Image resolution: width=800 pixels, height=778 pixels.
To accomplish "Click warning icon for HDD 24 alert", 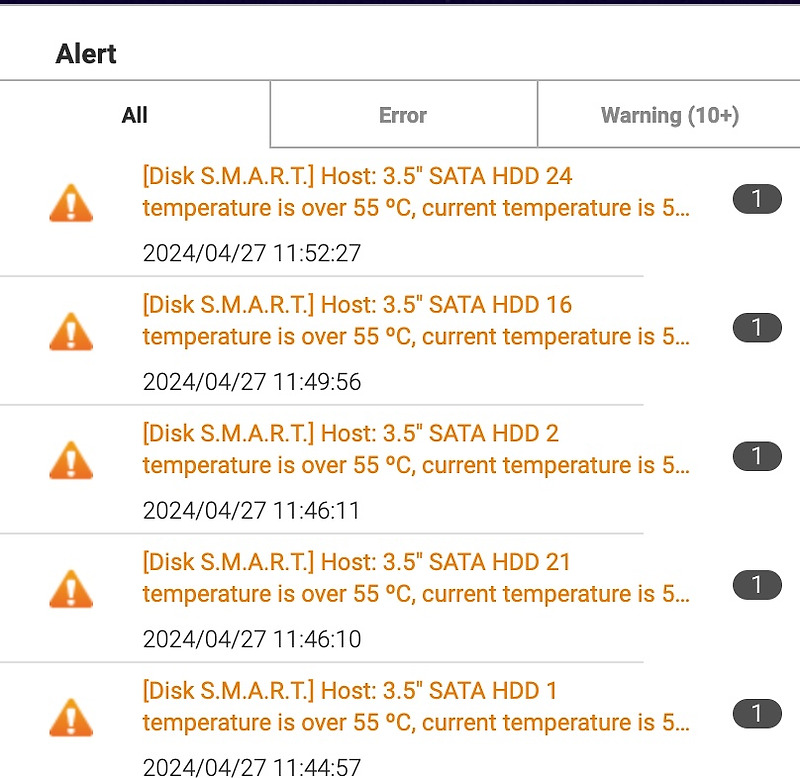I will [x=71, y=203].
